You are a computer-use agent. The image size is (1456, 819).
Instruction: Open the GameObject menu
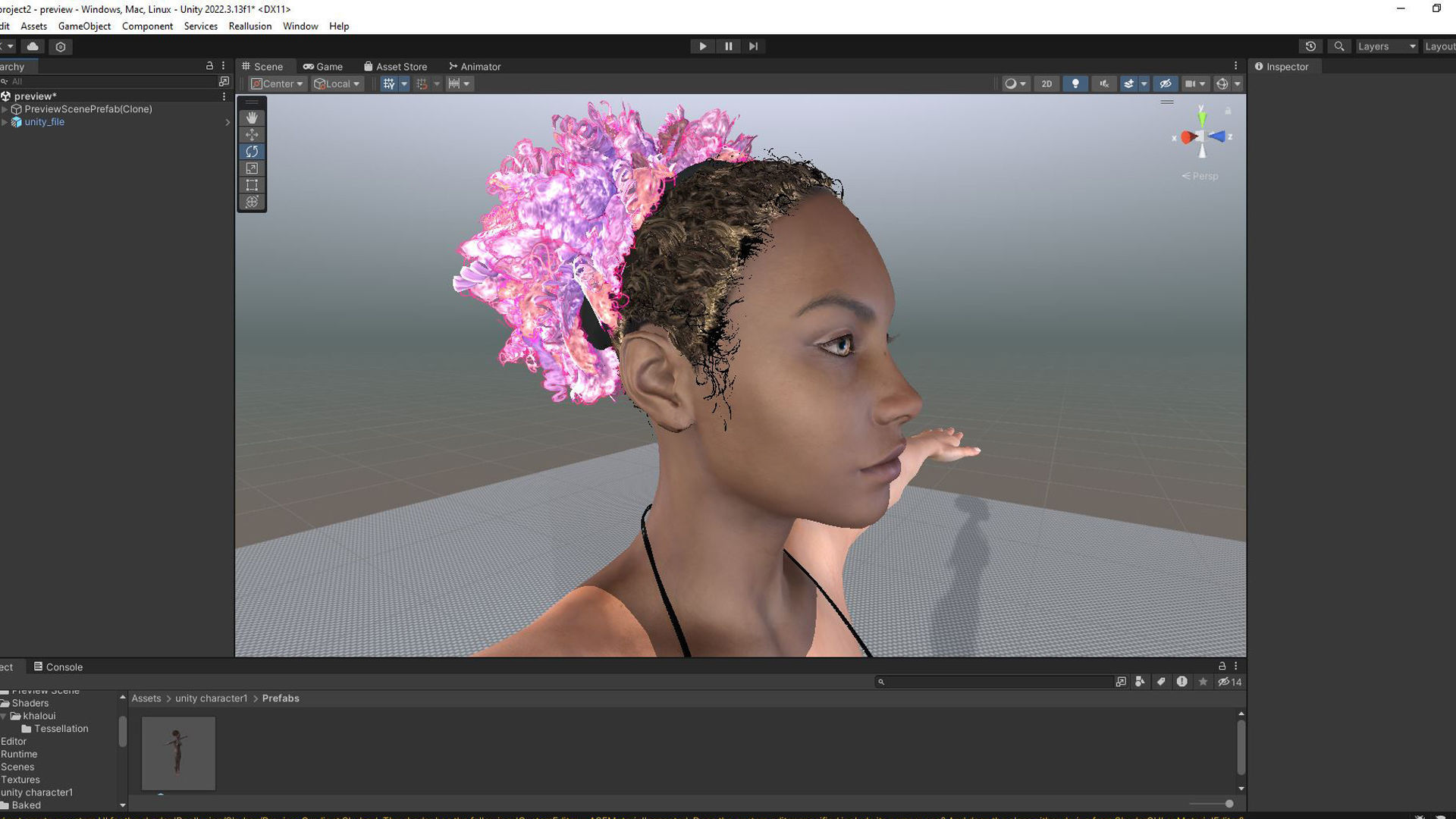click(84, 26)
